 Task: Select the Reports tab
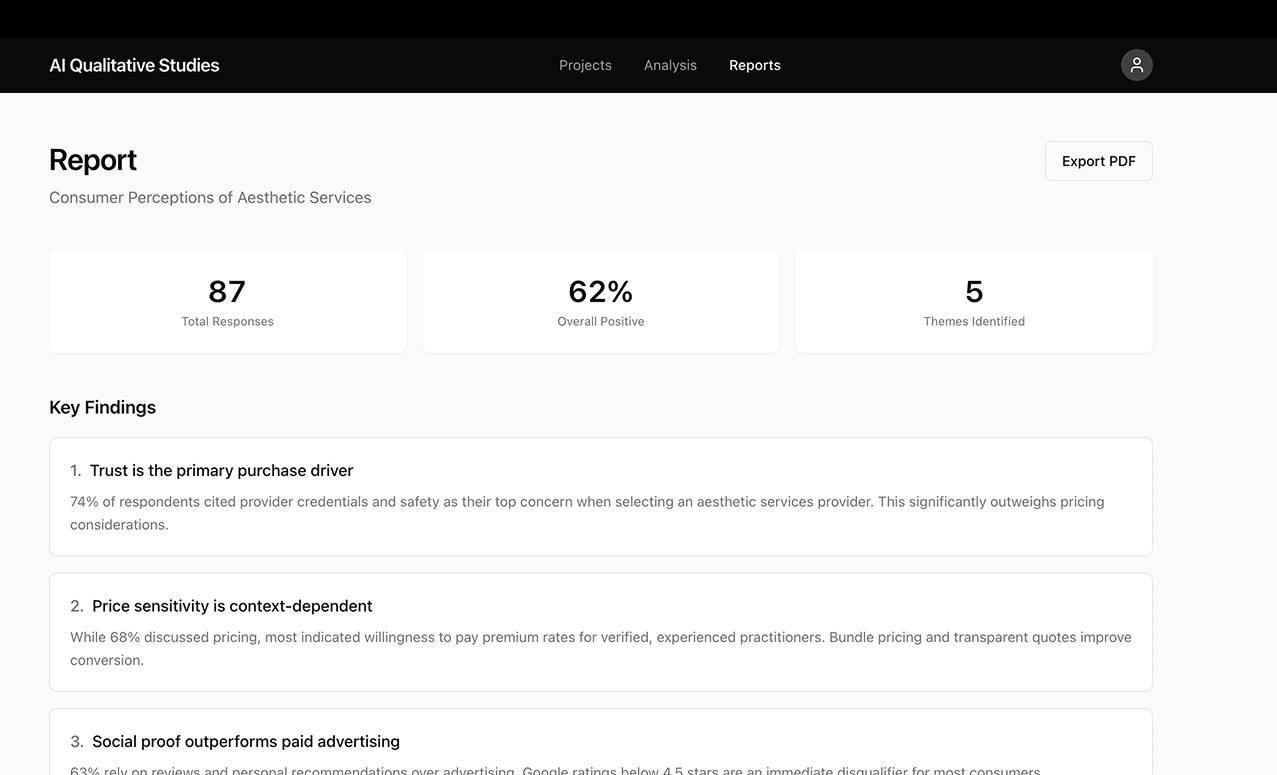pyautogui.click(x=755, y=65)
